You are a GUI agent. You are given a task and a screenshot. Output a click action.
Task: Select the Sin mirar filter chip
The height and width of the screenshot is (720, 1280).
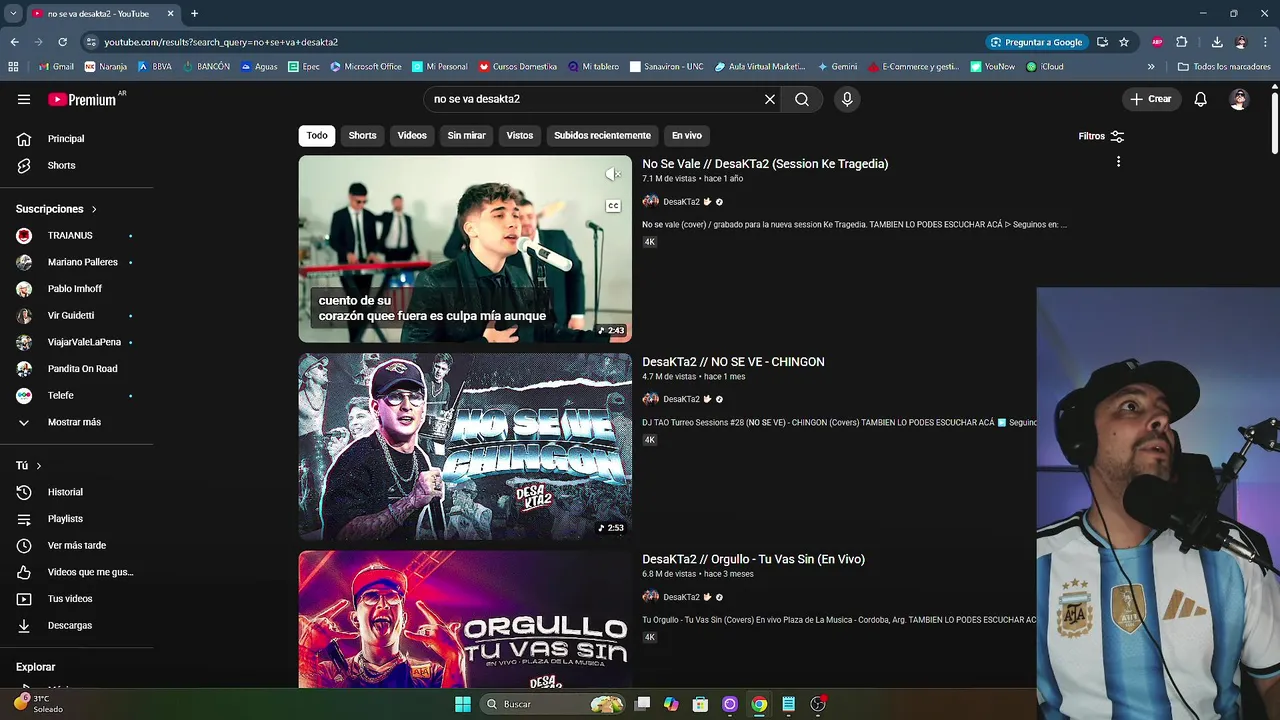pyautogui.click(x=466, y=136)
